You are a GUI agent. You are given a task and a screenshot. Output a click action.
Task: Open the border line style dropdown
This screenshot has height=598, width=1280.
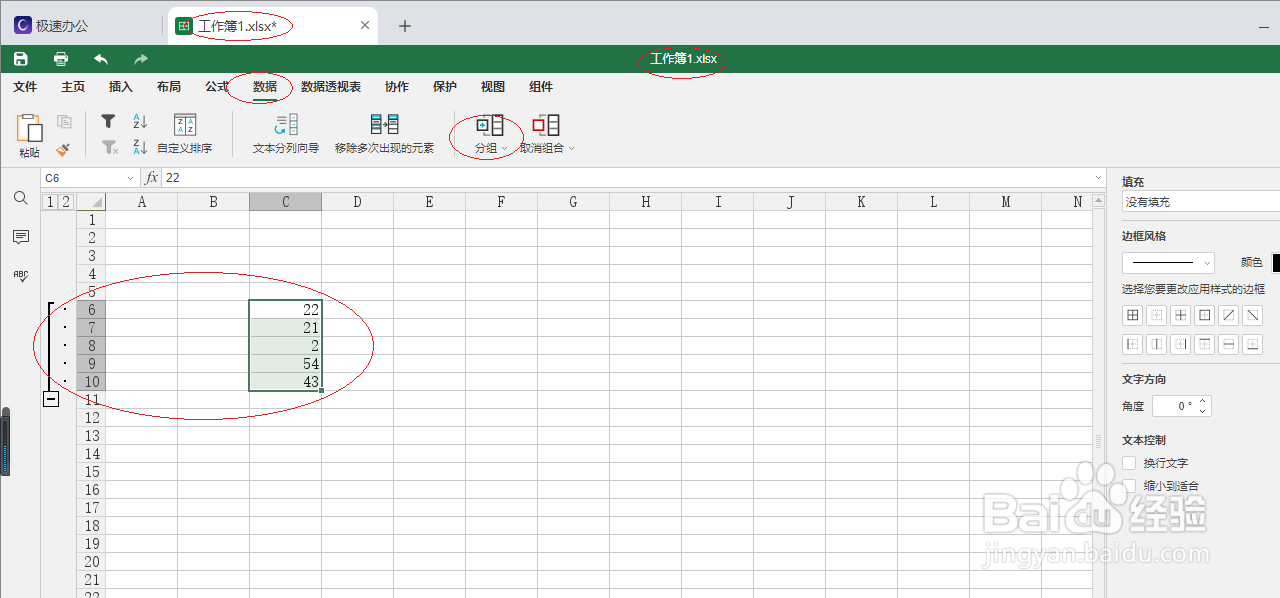1168,263
